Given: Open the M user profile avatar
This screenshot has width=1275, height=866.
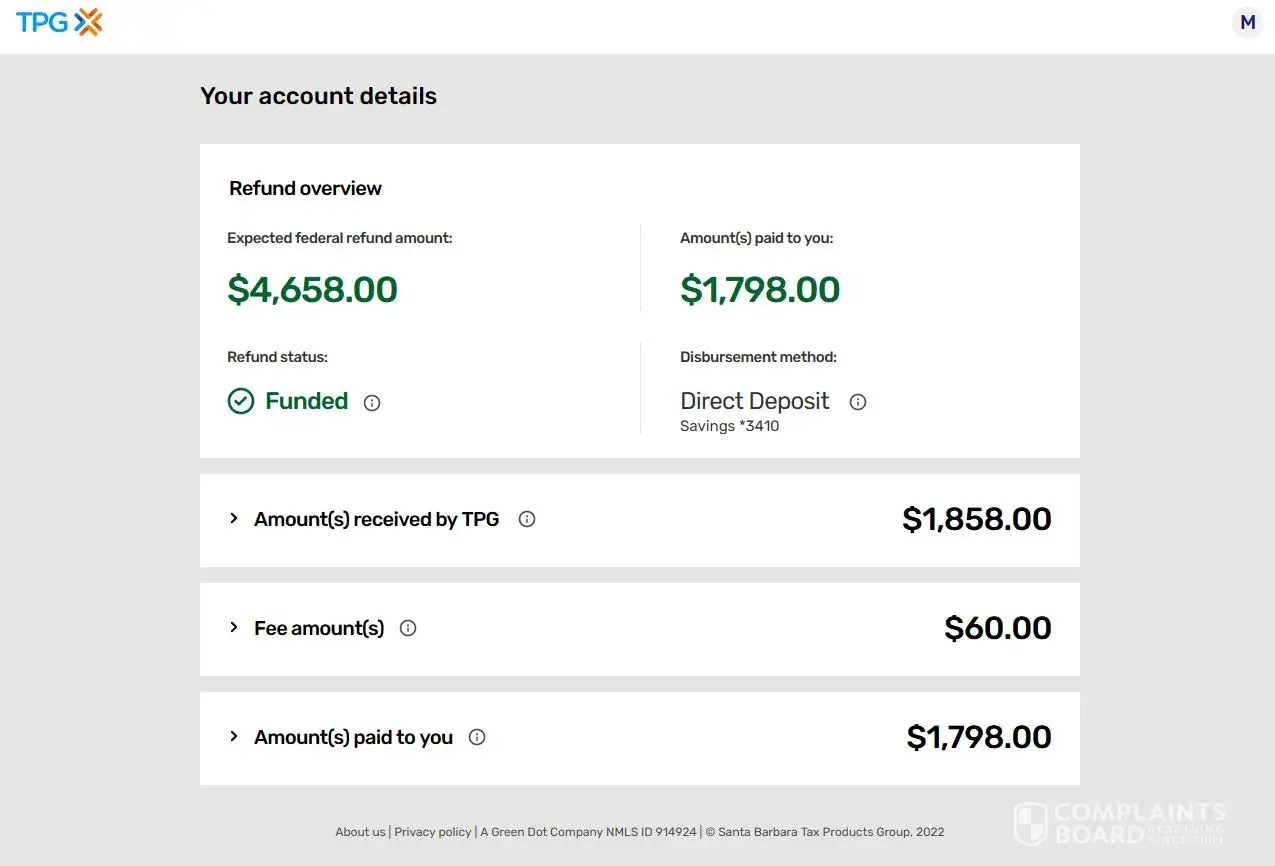Looking at the screenshot, I should tap(1247, 22).
